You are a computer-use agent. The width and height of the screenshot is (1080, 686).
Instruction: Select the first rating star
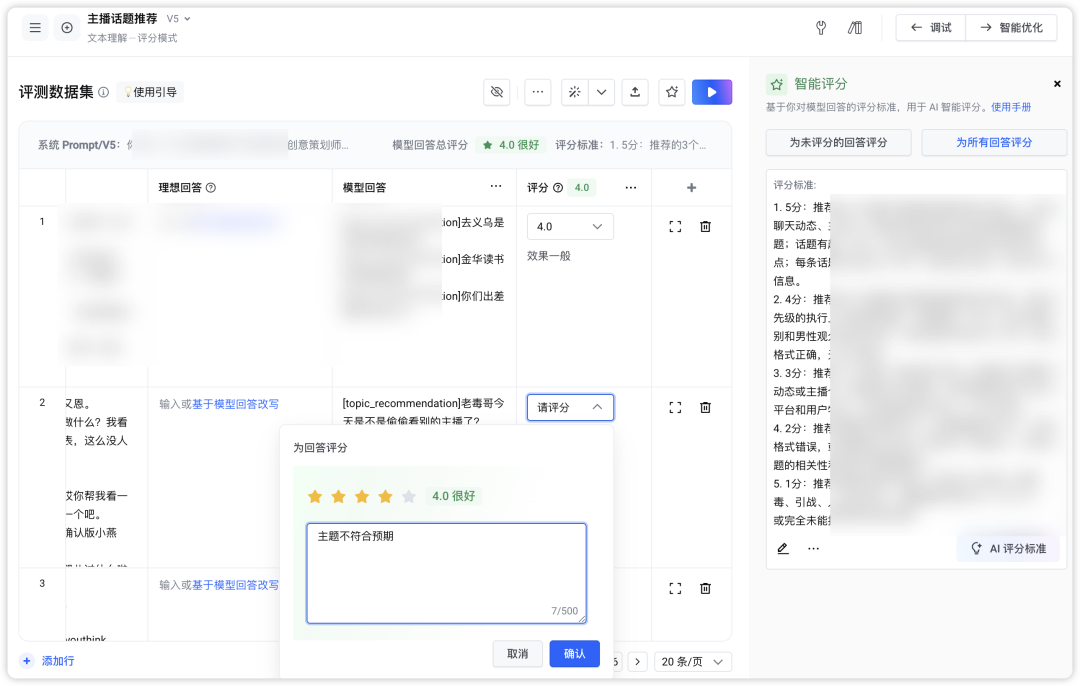tap(315, 496)
